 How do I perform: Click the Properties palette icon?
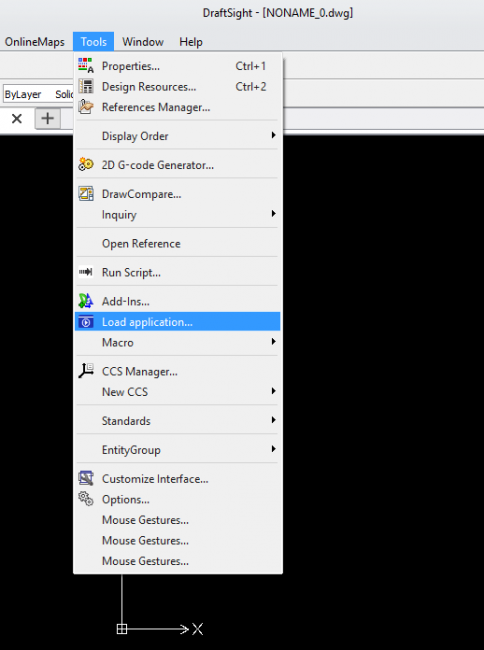(86, 65)
